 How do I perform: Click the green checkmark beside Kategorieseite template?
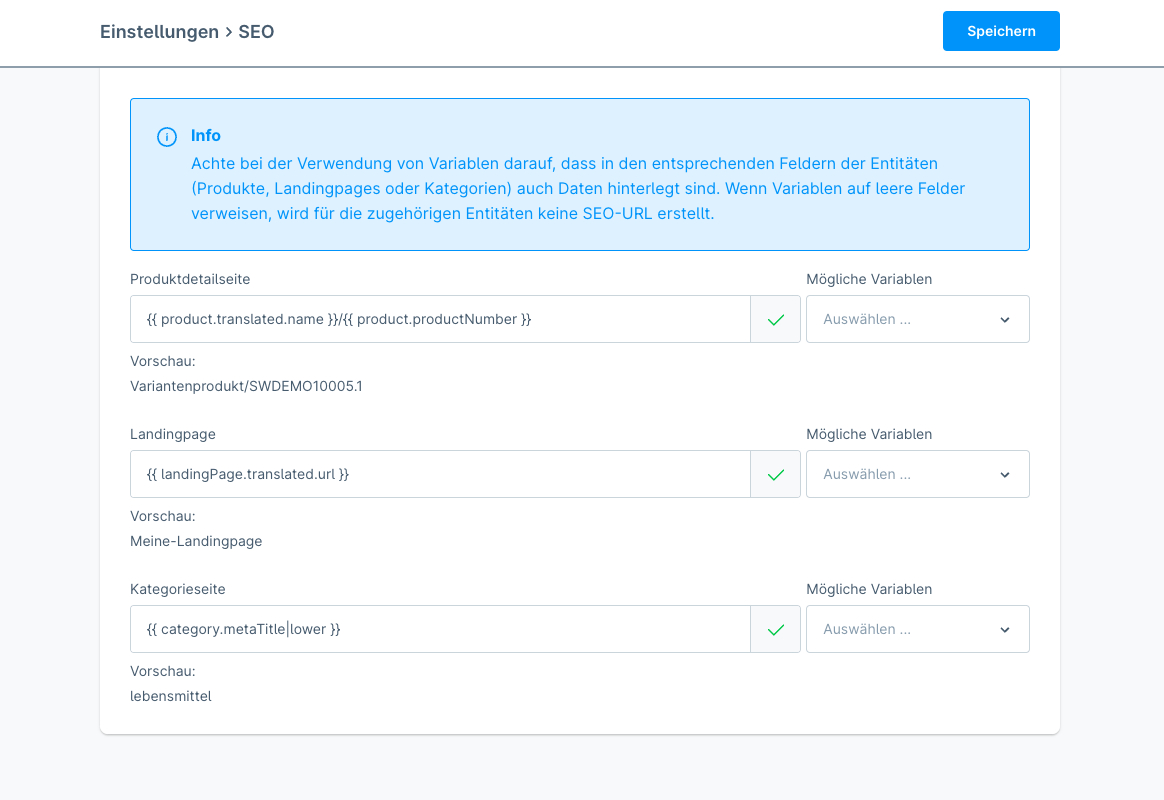[775, 630]
